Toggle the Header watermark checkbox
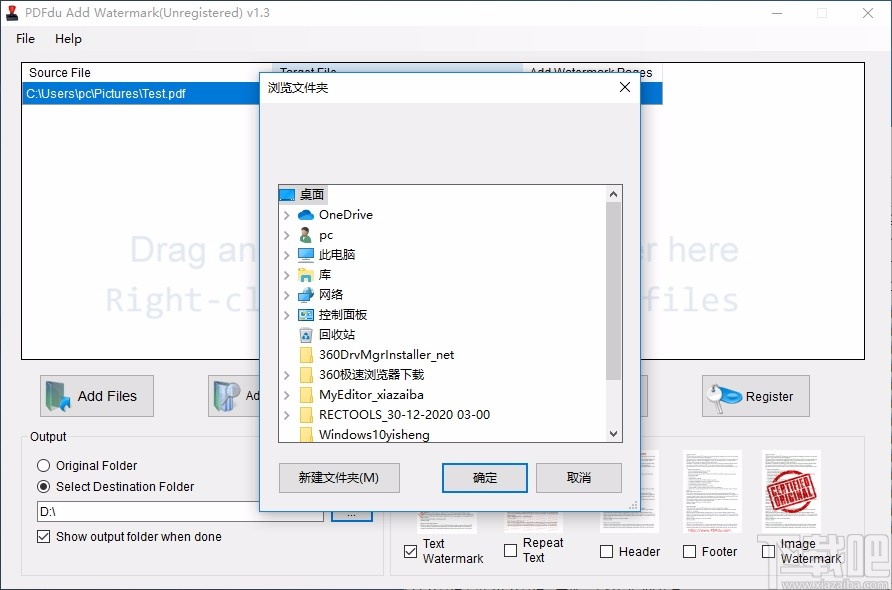 tap(605, 551)
